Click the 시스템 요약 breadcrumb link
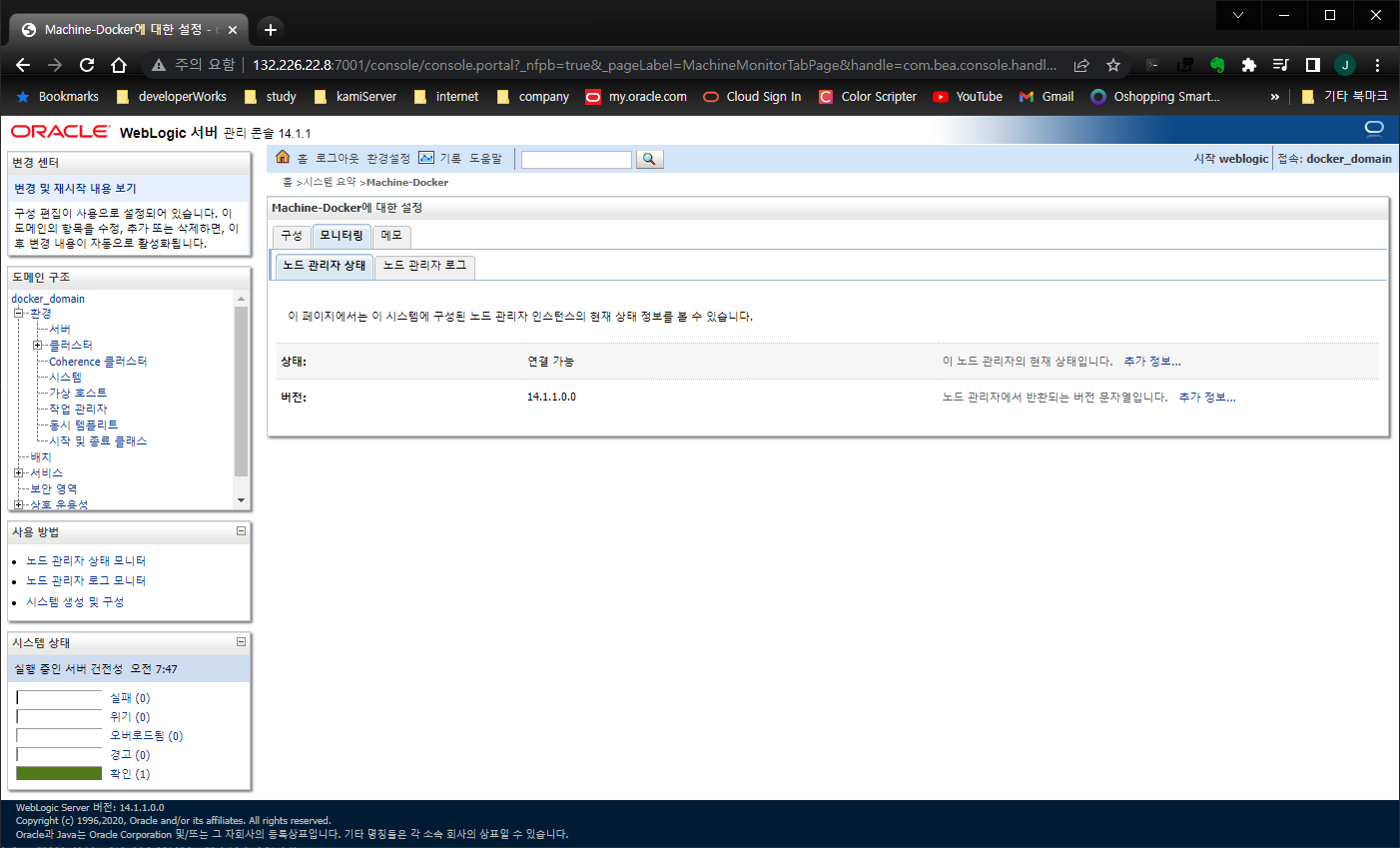Viewport: 1400px width, 848px height. tap(330, 182)
